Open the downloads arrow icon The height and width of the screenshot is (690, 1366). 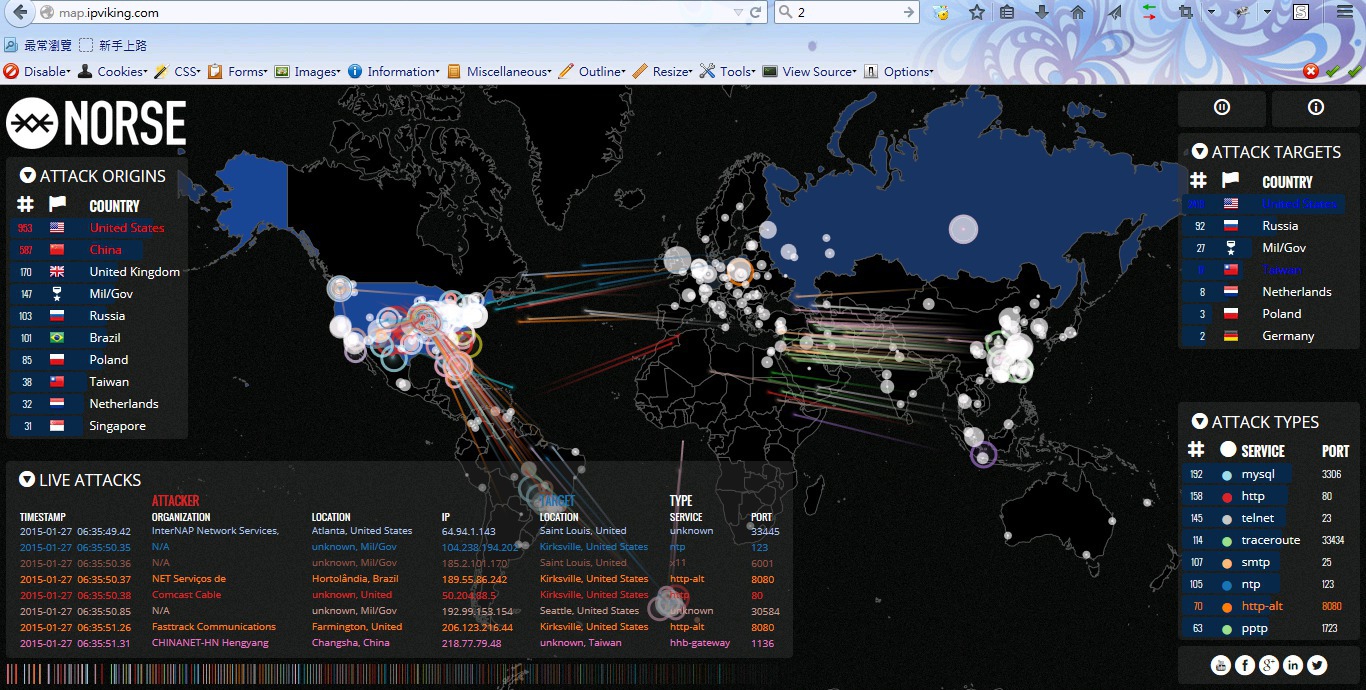1042,13
